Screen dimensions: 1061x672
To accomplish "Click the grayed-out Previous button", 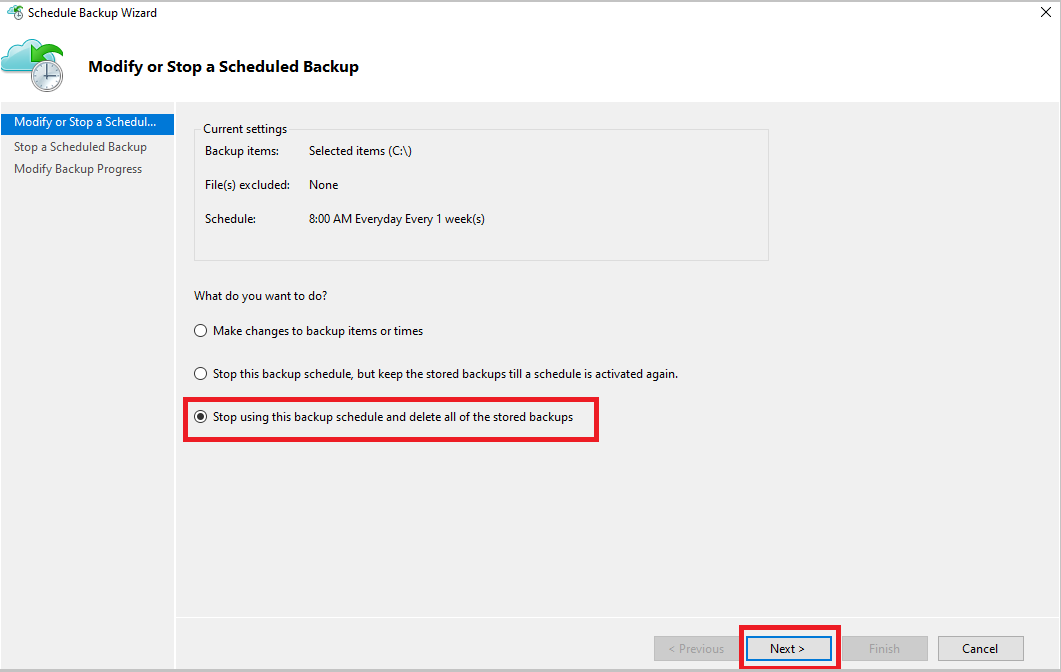I will click(x=695, y=648).
